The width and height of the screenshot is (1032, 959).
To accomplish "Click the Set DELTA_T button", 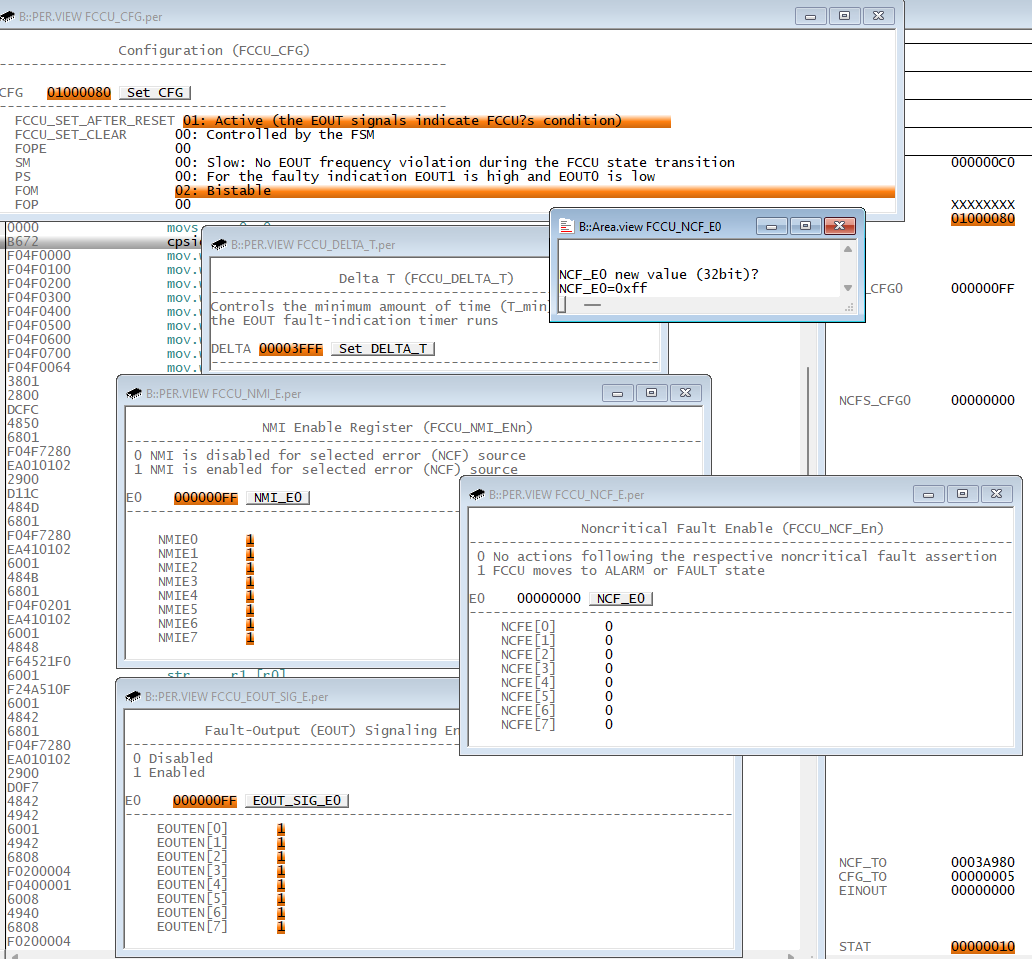I will (x=383, y=349).
